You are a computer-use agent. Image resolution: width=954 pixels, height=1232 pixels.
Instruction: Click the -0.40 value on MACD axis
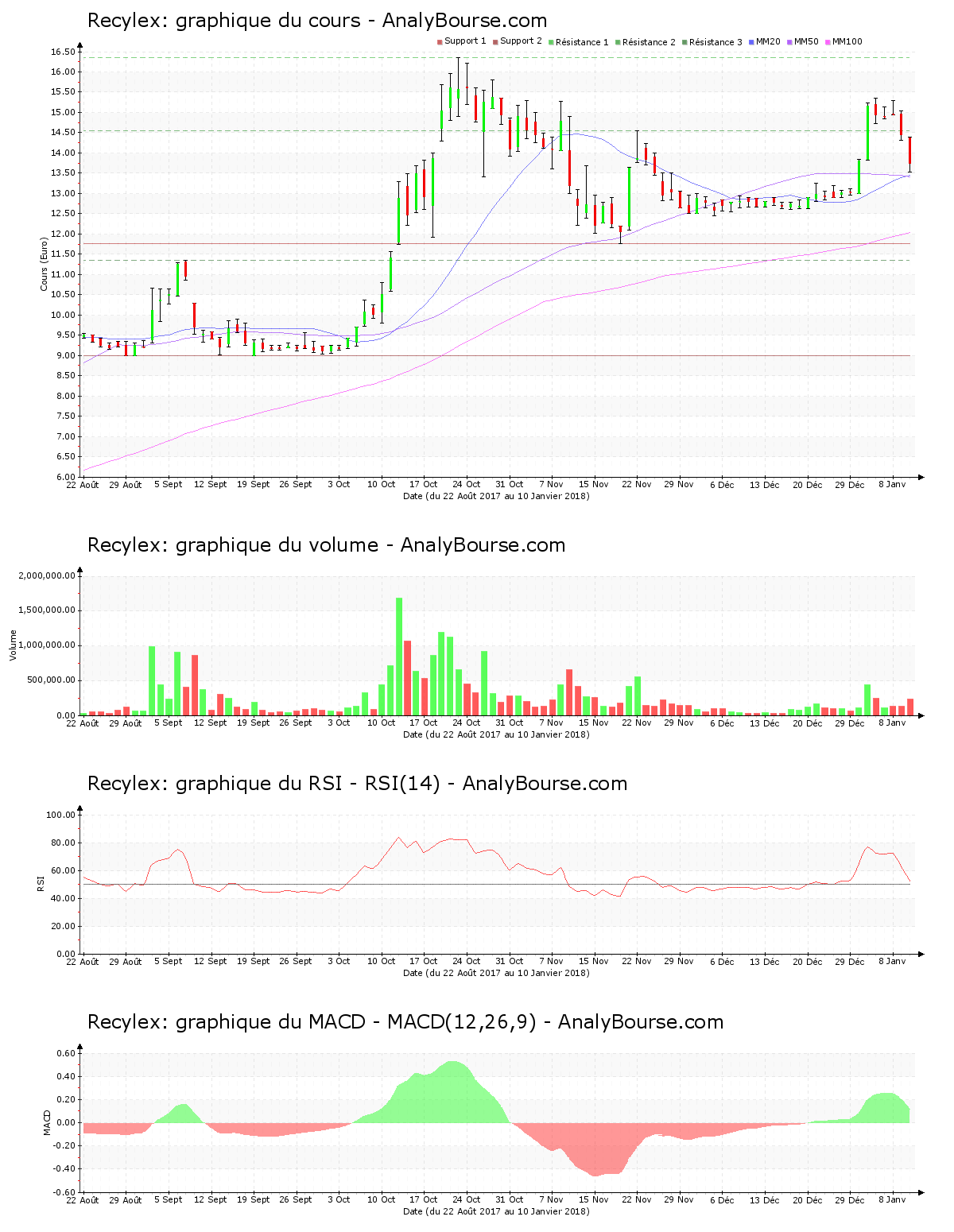[x=64, y=1168]
